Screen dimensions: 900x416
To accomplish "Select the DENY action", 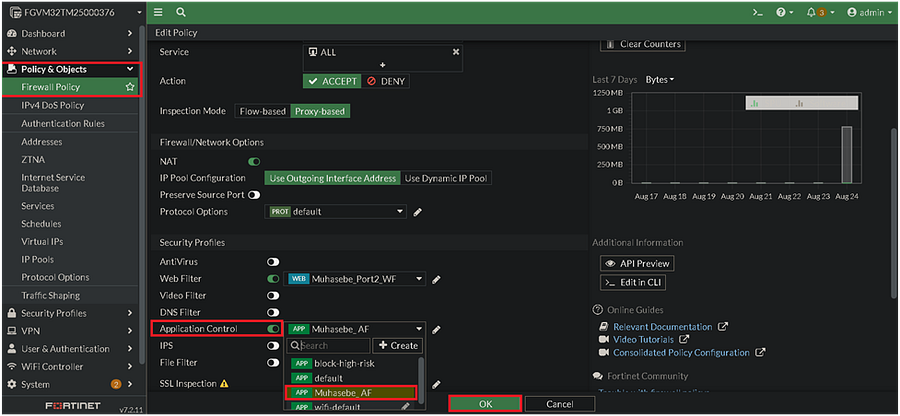I will pyautogui.click(x=386, y=81).
